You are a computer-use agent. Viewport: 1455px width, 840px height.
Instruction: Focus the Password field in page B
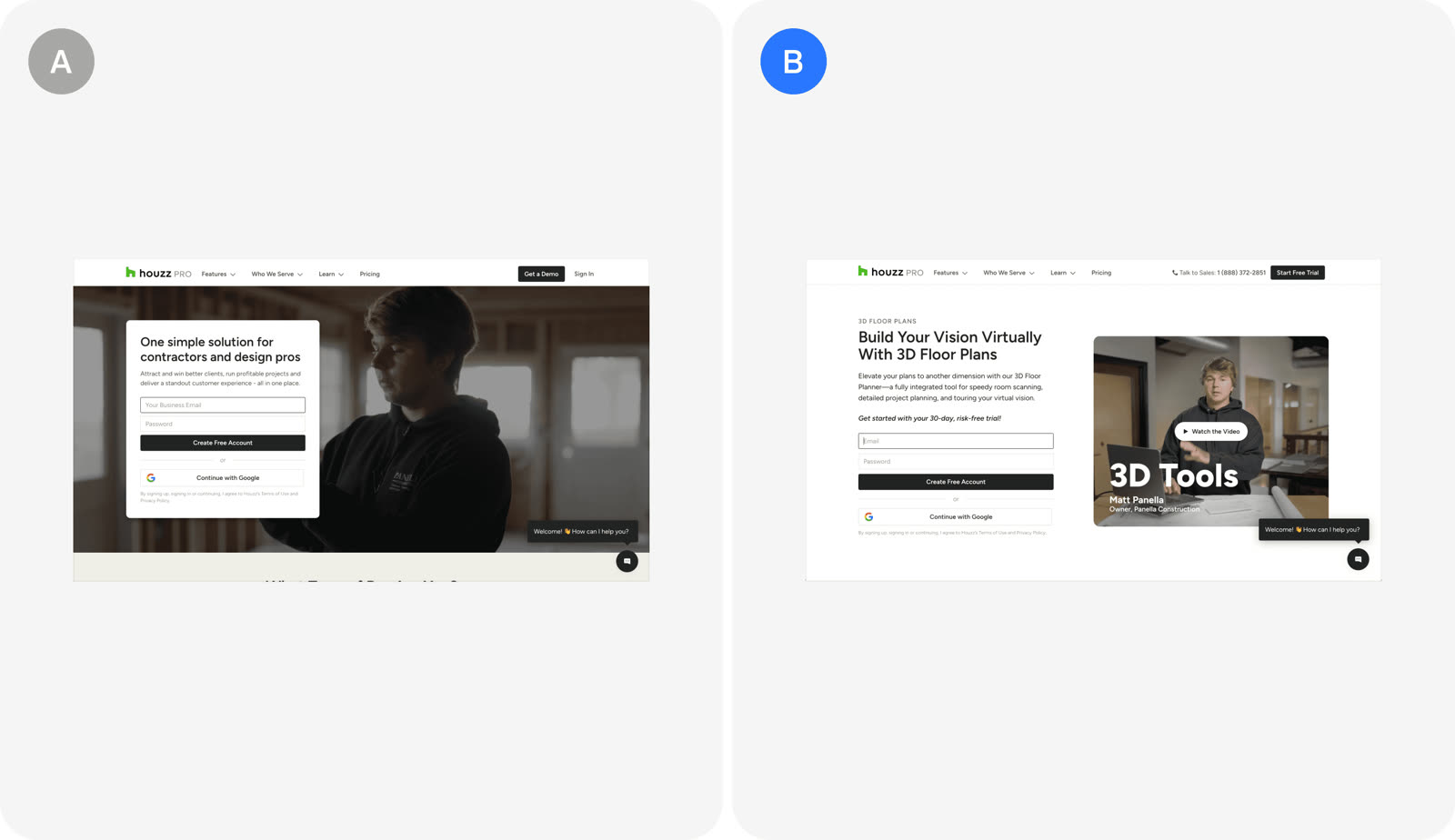(956, 461)
